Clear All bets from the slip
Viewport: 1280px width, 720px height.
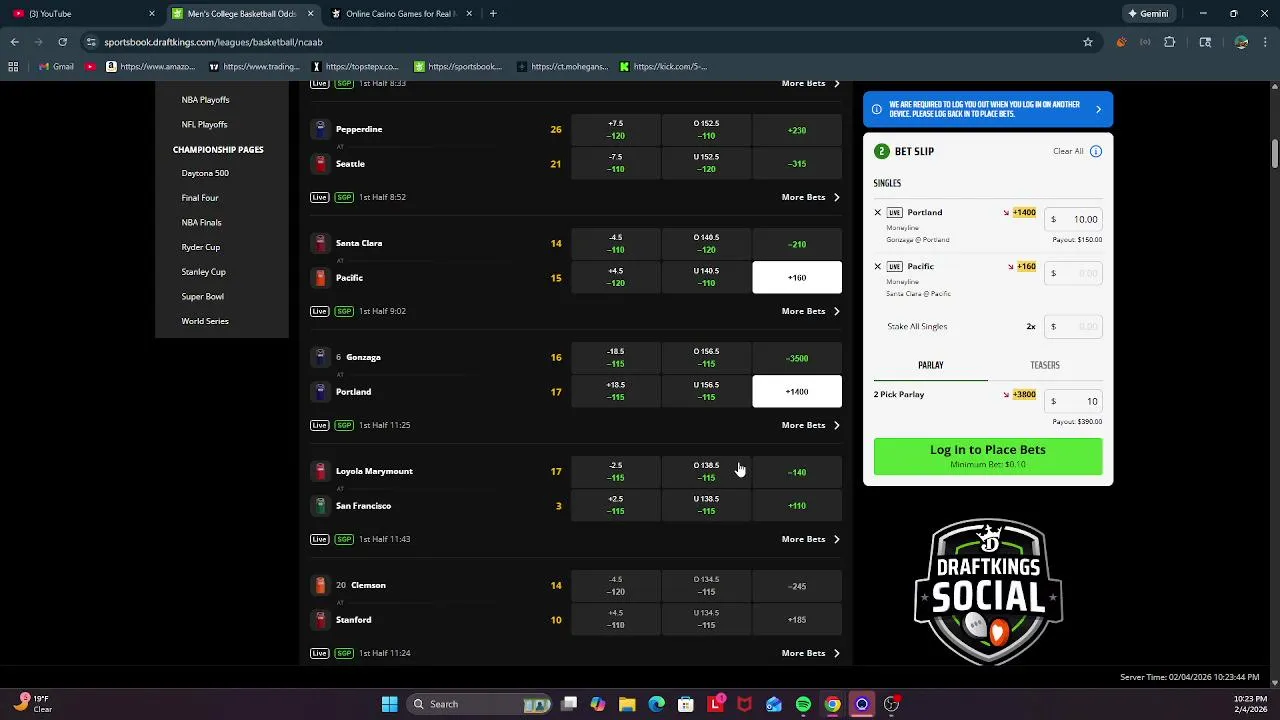click(x=1068, y=151)
